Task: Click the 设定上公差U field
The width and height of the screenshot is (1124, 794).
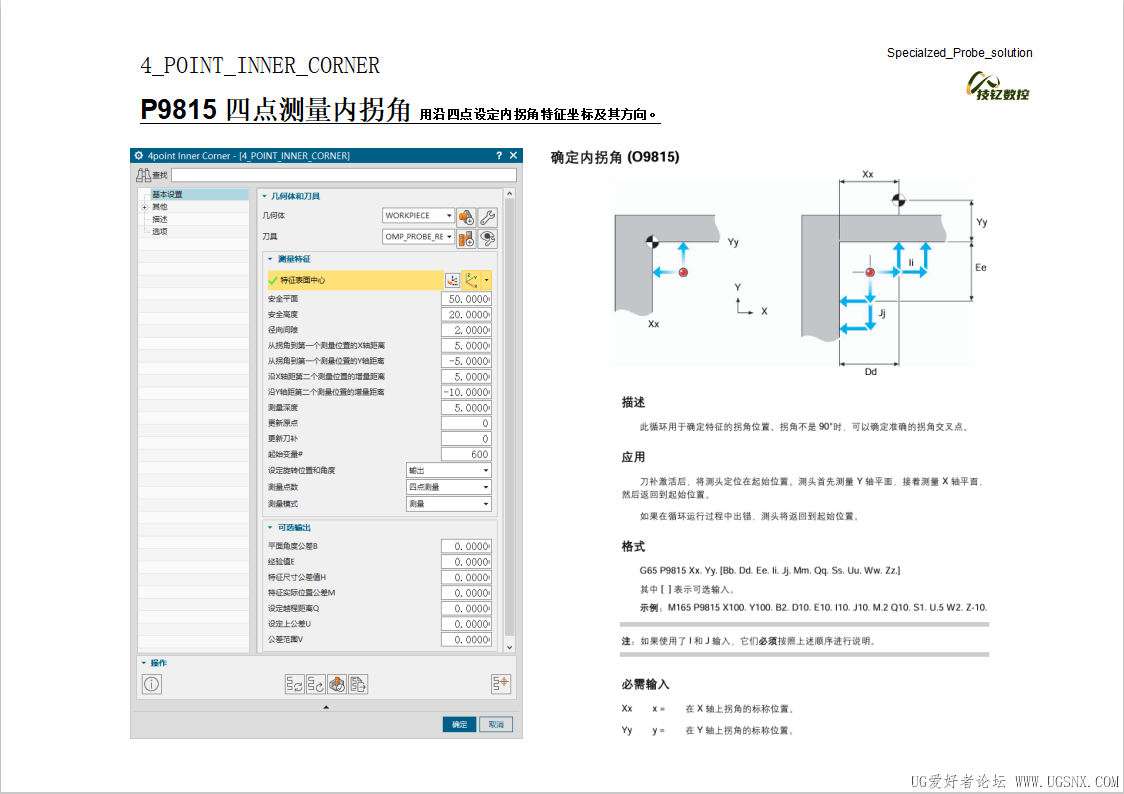Action: (x=467, y=624)
